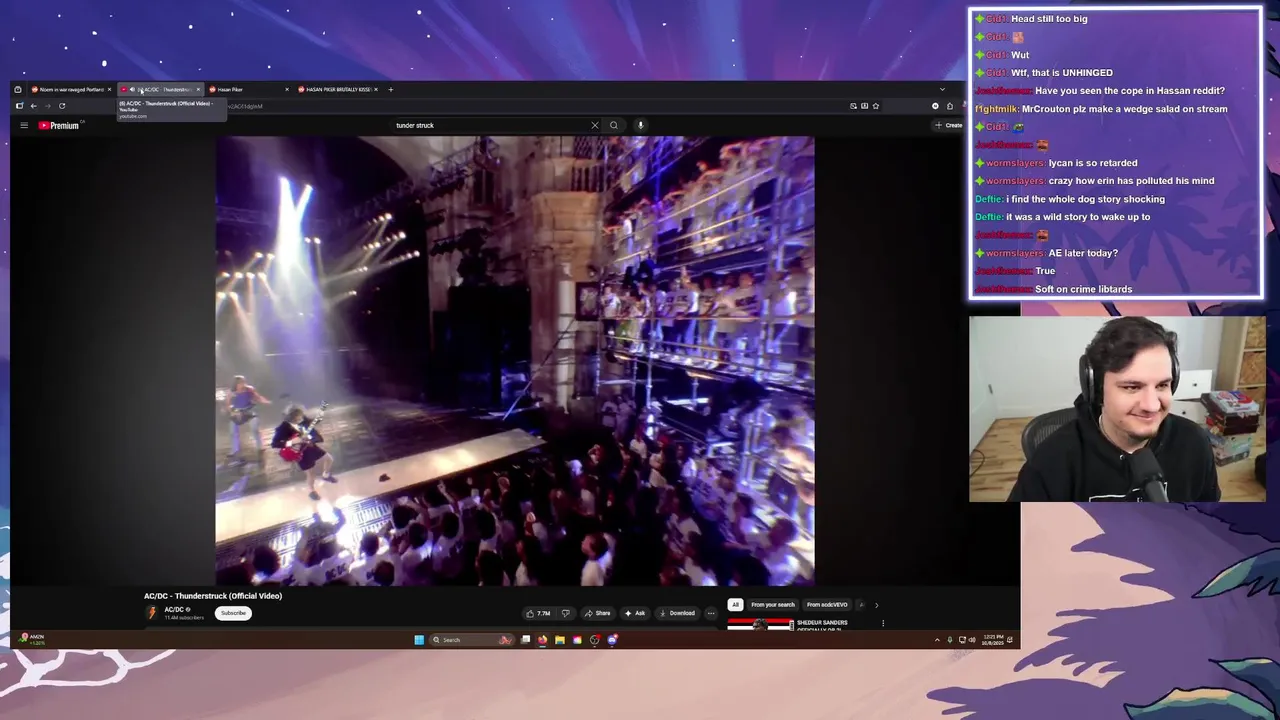Open the Windows Start menu
The image size is (1280, 720).
419,640
